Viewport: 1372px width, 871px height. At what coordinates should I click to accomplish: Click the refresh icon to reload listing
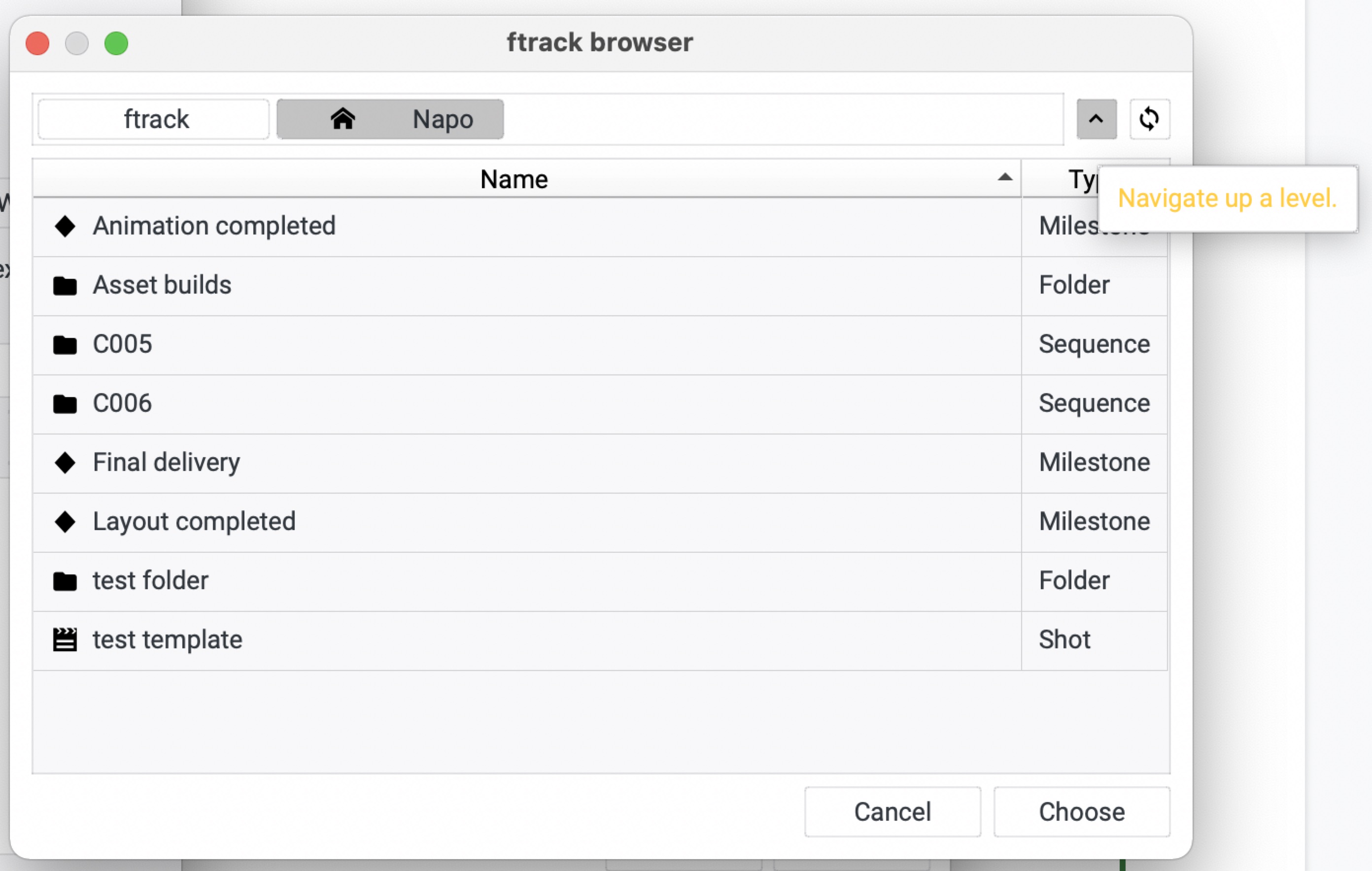click(x=1149, y=119)
